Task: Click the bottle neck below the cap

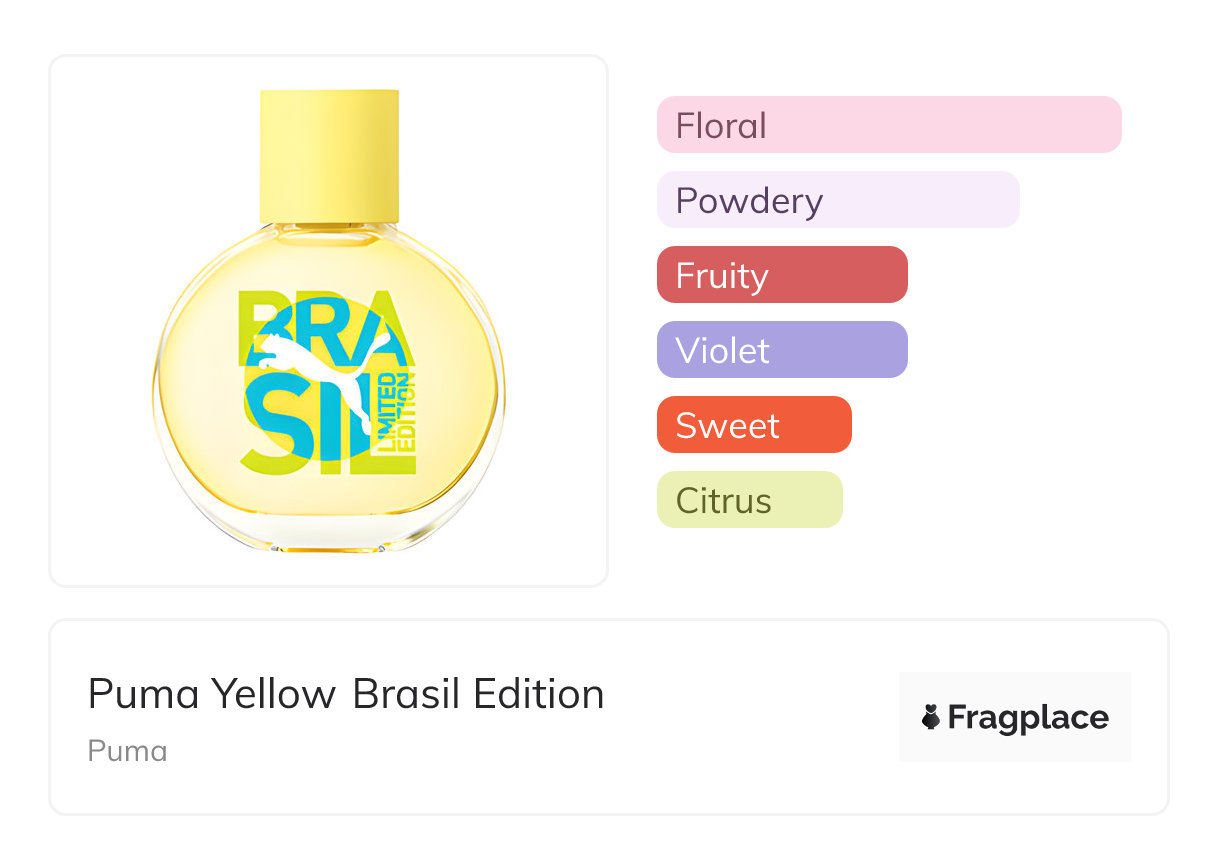Action: [329, 232]
